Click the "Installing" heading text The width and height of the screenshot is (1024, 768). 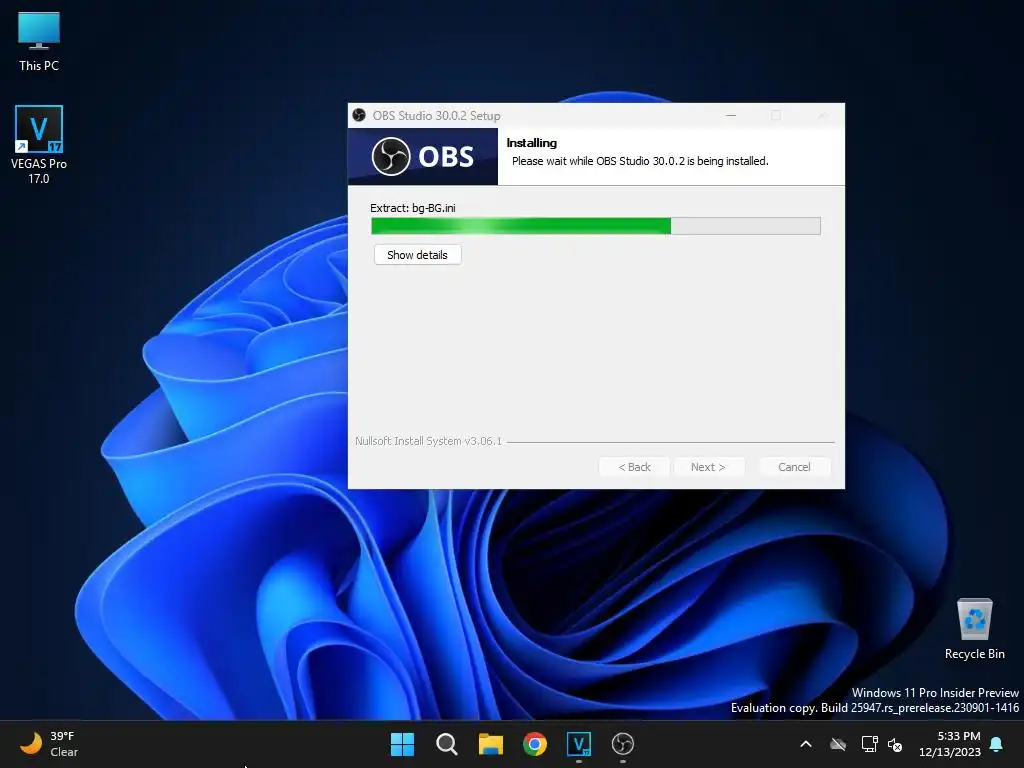tap(532, 143)
